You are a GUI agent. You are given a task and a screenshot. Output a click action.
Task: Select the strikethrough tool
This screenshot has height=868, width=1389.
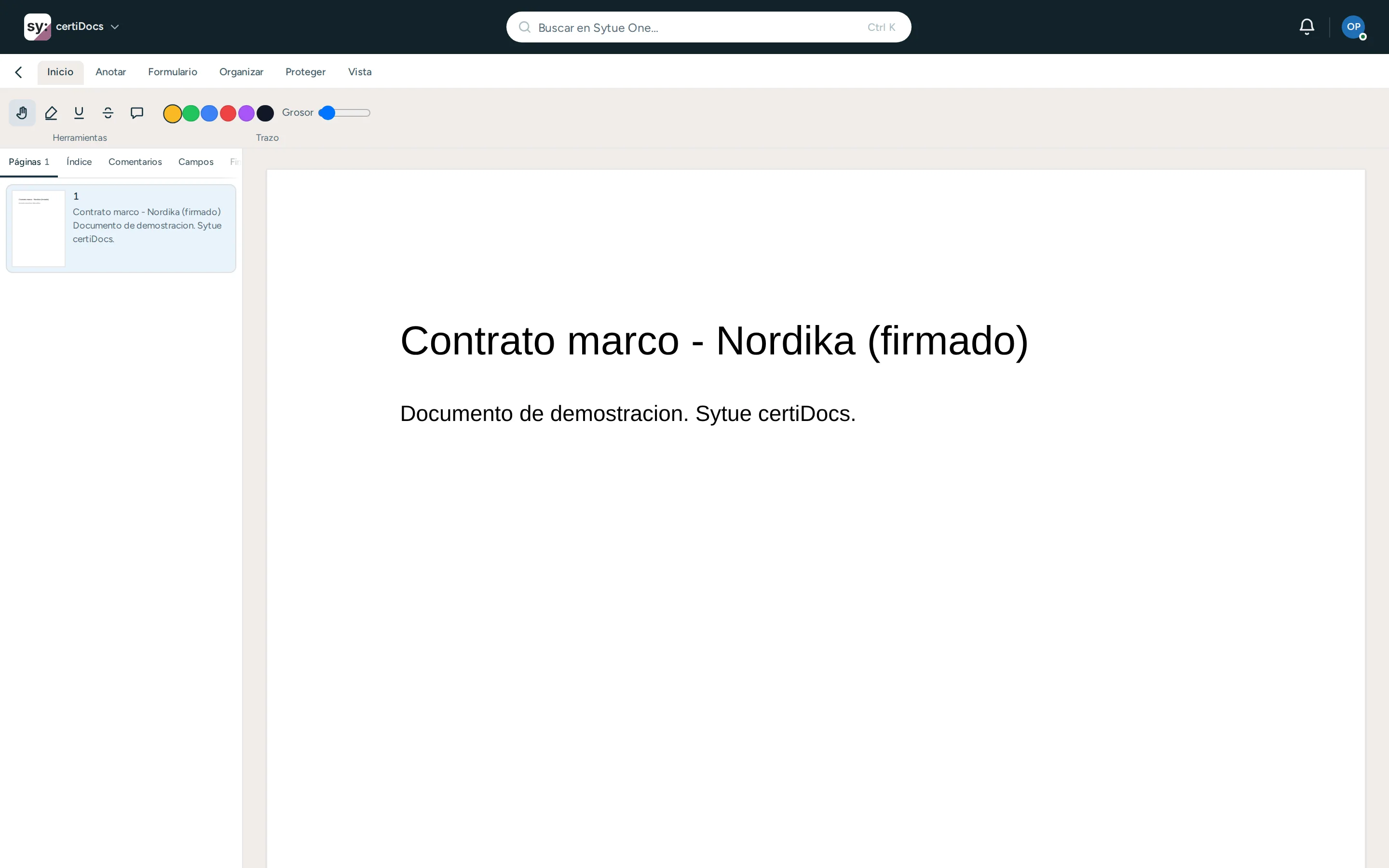pos(108,112)
